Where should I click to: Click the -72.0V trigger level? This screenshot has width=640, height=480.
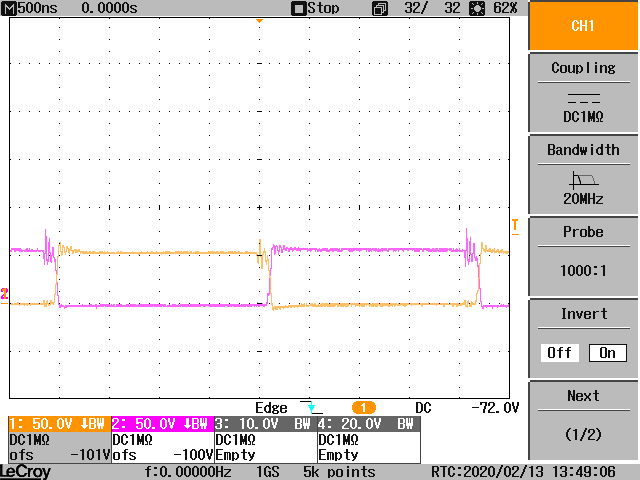[x=495, y=408]
